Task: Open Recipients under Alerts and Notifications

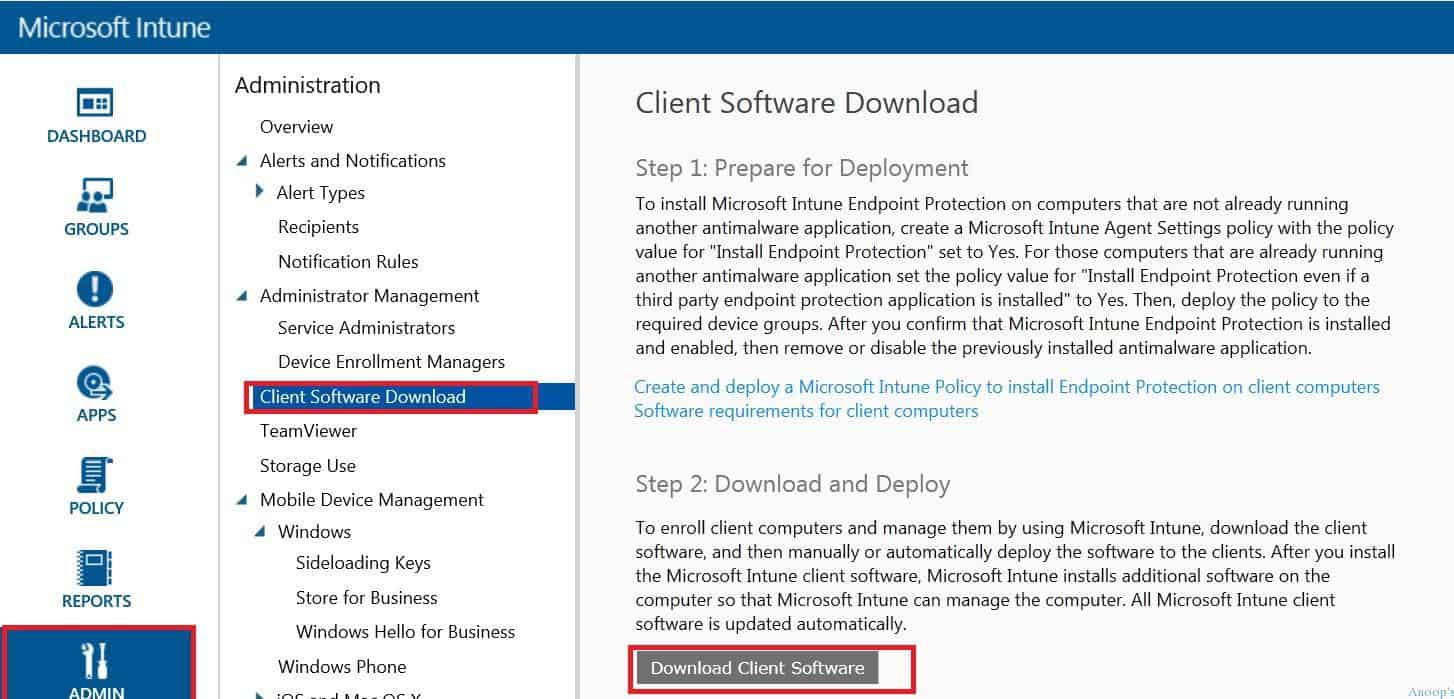Action: (318, 227)
